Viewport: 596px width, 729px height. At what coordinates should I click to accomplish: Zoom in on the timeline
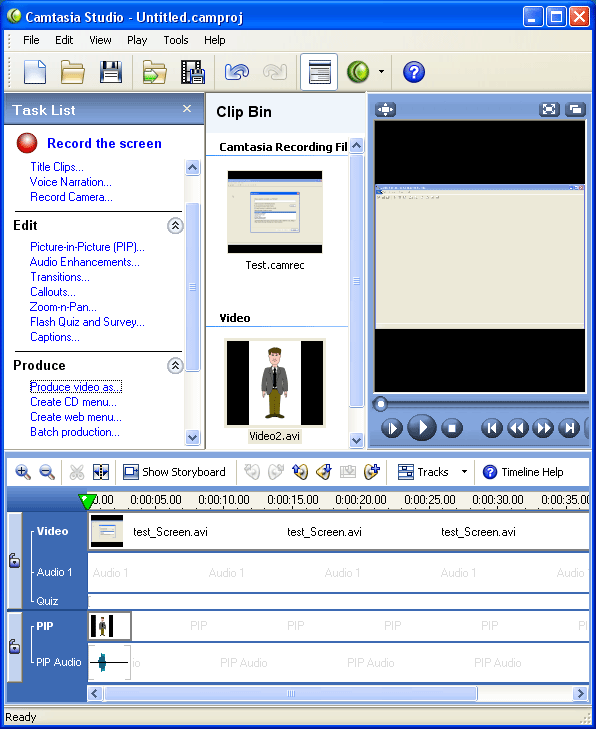[x=23, y=472]
